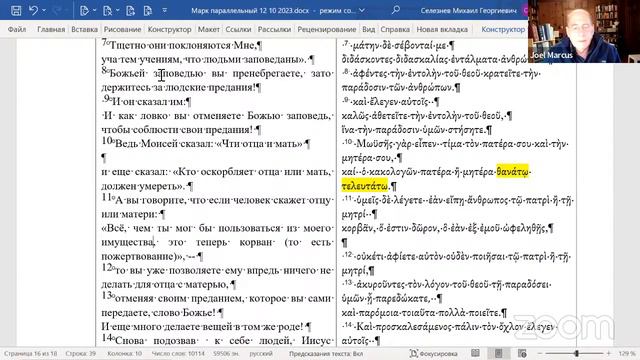The image size is (640, 360).
Task: Switch to the Вставка ribbon tab
Action: click(84, 29)
